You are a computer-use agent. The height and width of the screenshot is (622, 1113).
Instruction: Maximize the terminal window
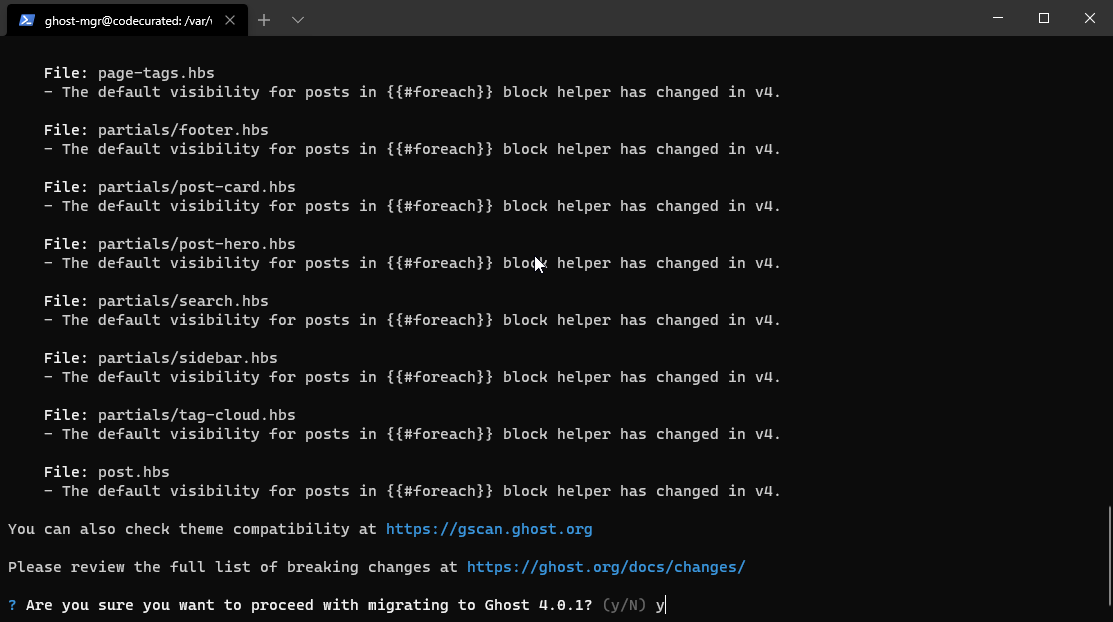click(x=1043, y=18)
